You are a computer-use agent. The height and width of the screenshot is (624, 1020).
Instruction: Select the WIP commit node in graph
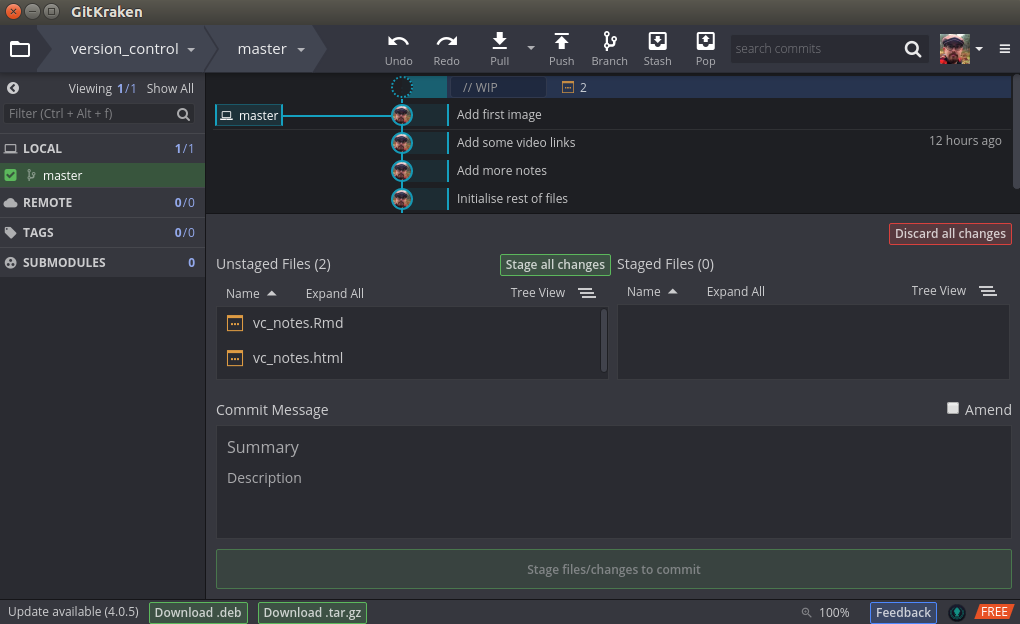401,87
